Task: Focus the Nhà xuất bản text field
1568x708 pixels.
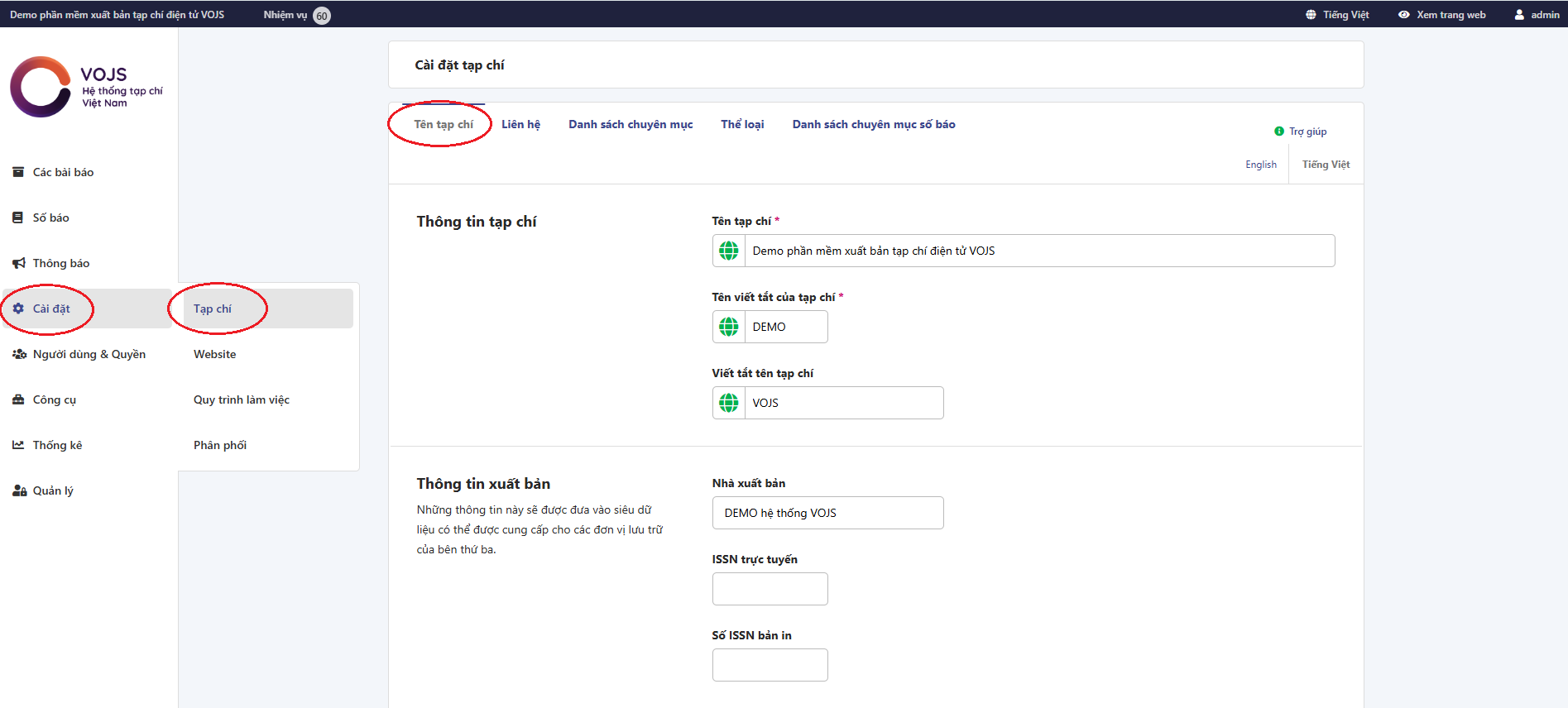Action: coord(827,513)
